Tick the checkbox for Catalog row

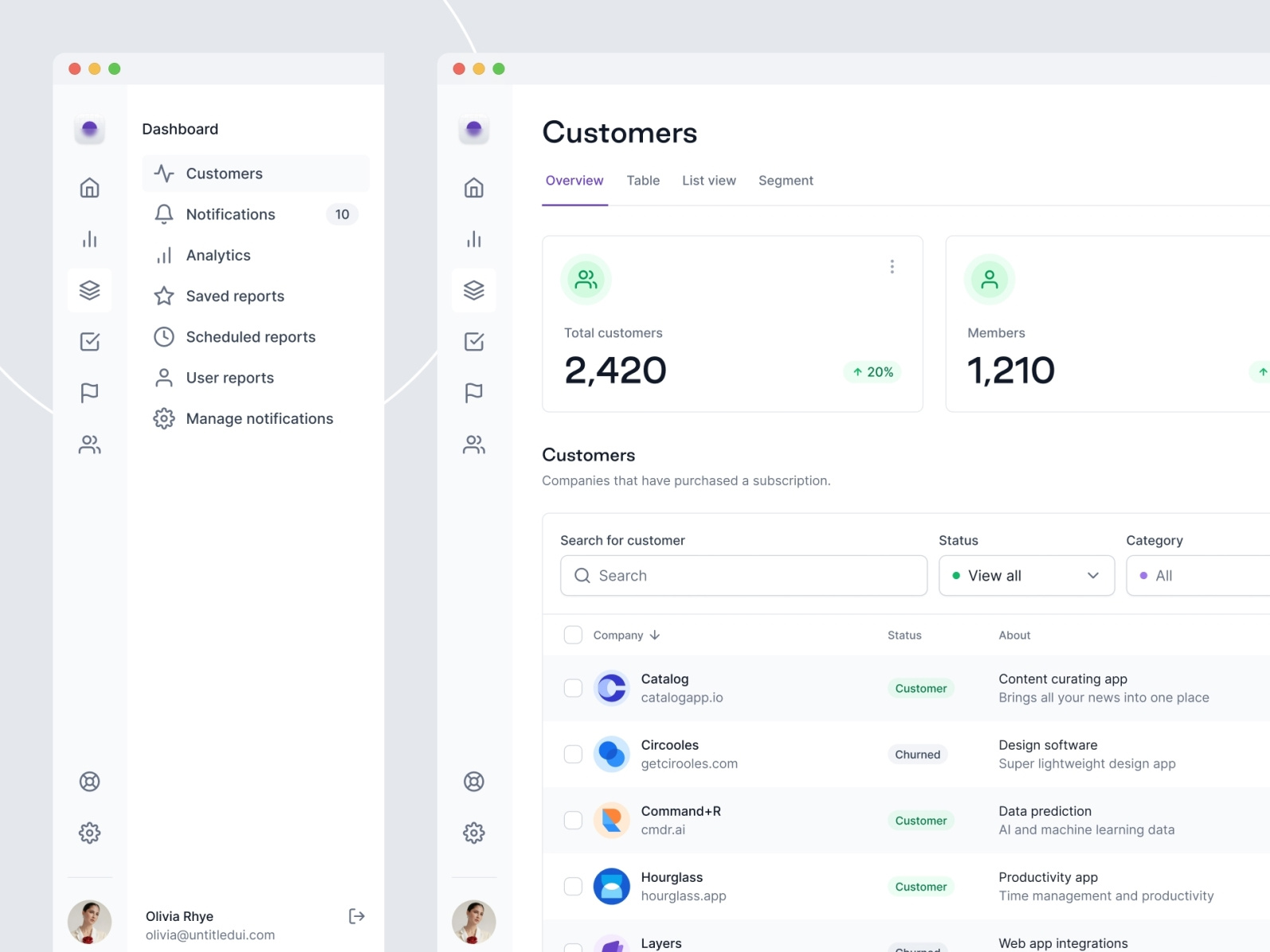pyautogui.click(x=573, y=688)
